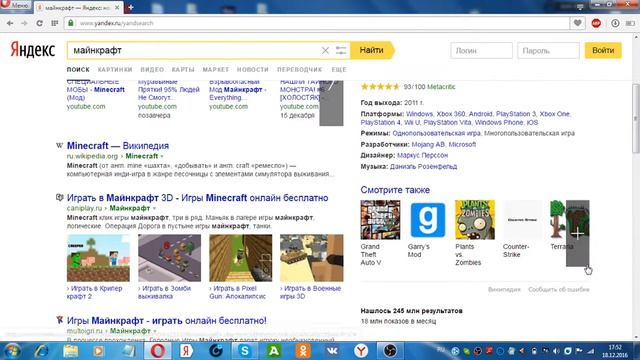Image resolution: width=640 pixels, height=360 pixels.
Task: Focus the yandex.ru address bar
Action: 316,23
